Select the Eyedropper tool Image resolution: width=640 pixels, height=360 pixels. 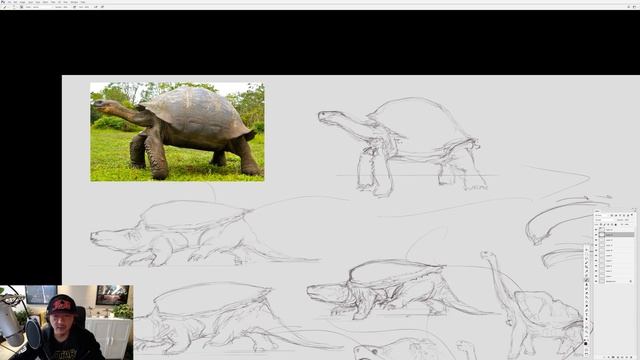click(587, 271)
